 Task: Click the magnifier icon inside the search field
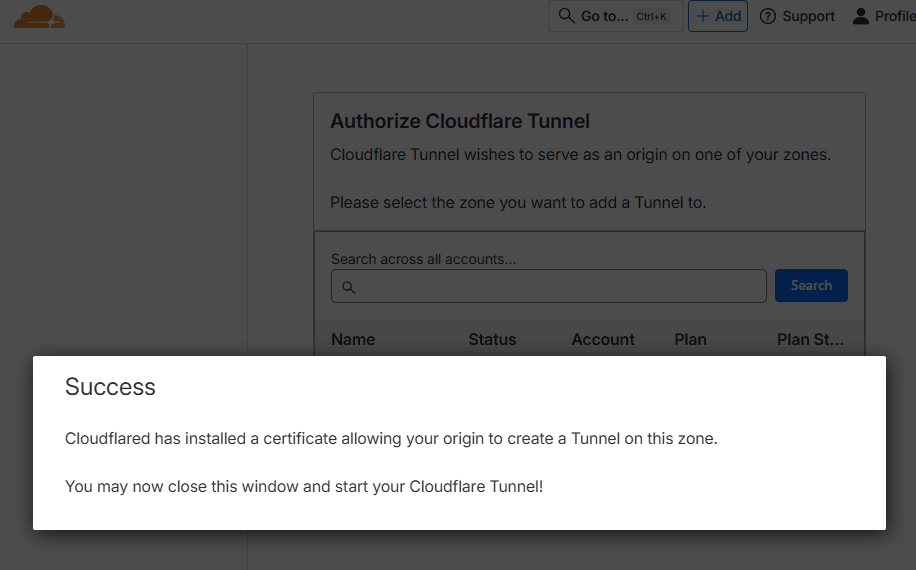coord(349,287)
